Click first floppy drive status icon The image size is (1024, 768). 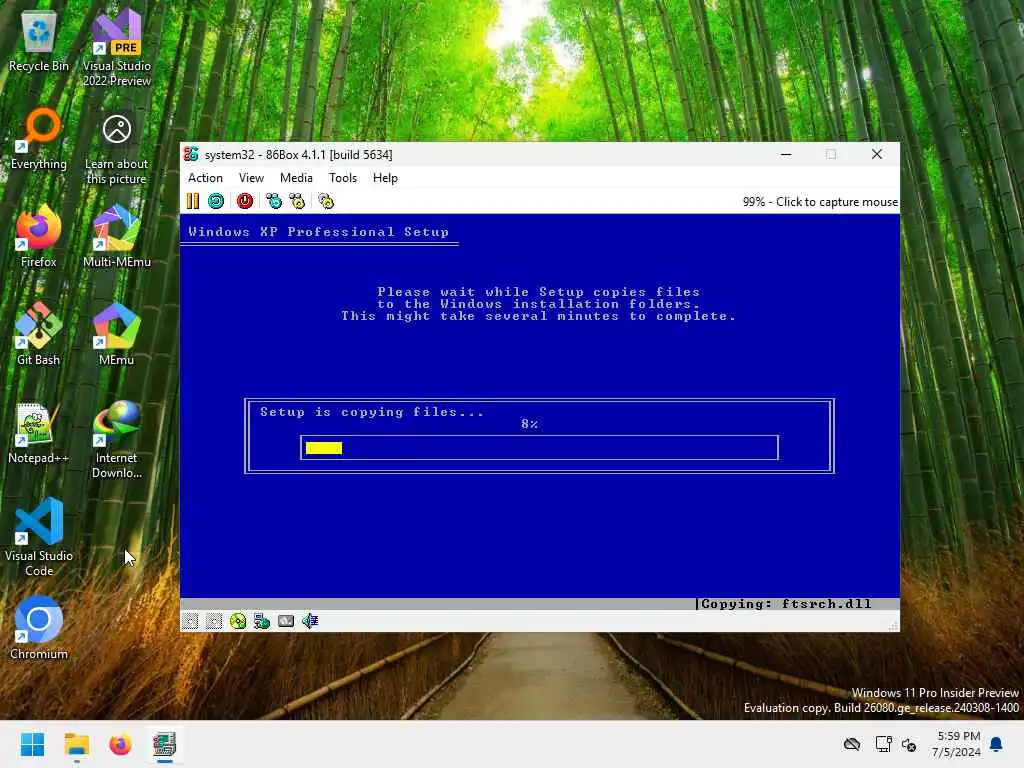[190, 621]
